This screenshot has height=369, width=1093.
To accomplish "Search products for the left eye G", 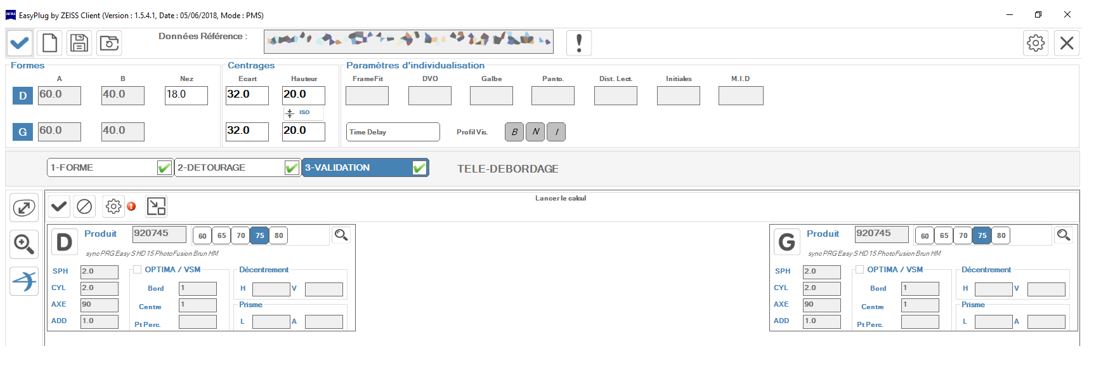I will coord(1063,235).
